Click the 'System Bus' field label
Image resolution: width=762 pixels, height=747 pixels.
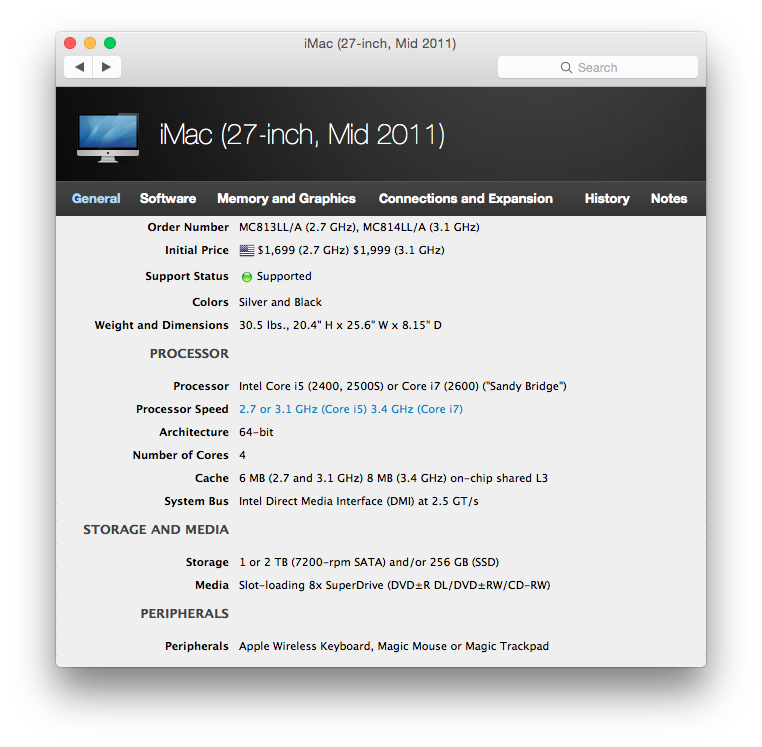pyautogui.click(x=196, y=501)
